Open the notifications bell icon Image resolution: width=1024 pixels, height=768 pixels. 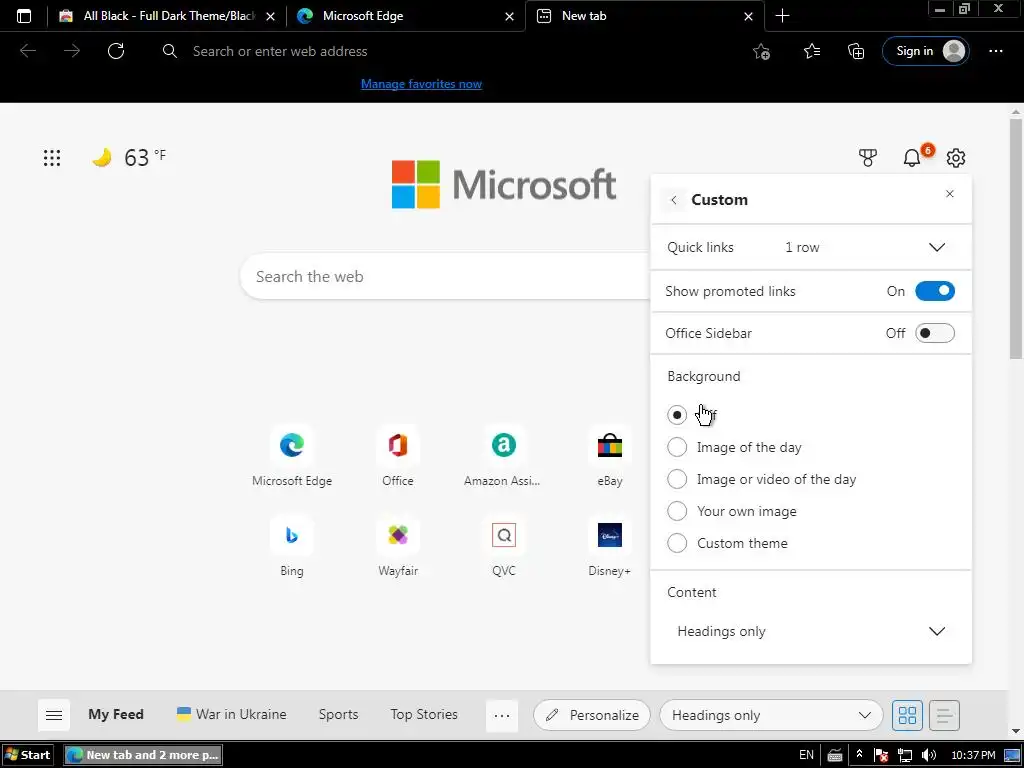[912, 157]
